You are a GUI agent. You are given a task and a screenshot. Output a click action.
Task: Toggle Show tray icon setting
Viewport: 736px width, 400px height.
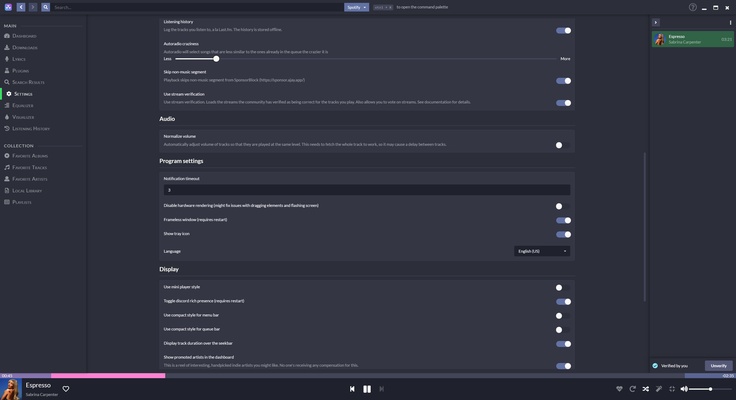tap(563, 234)
